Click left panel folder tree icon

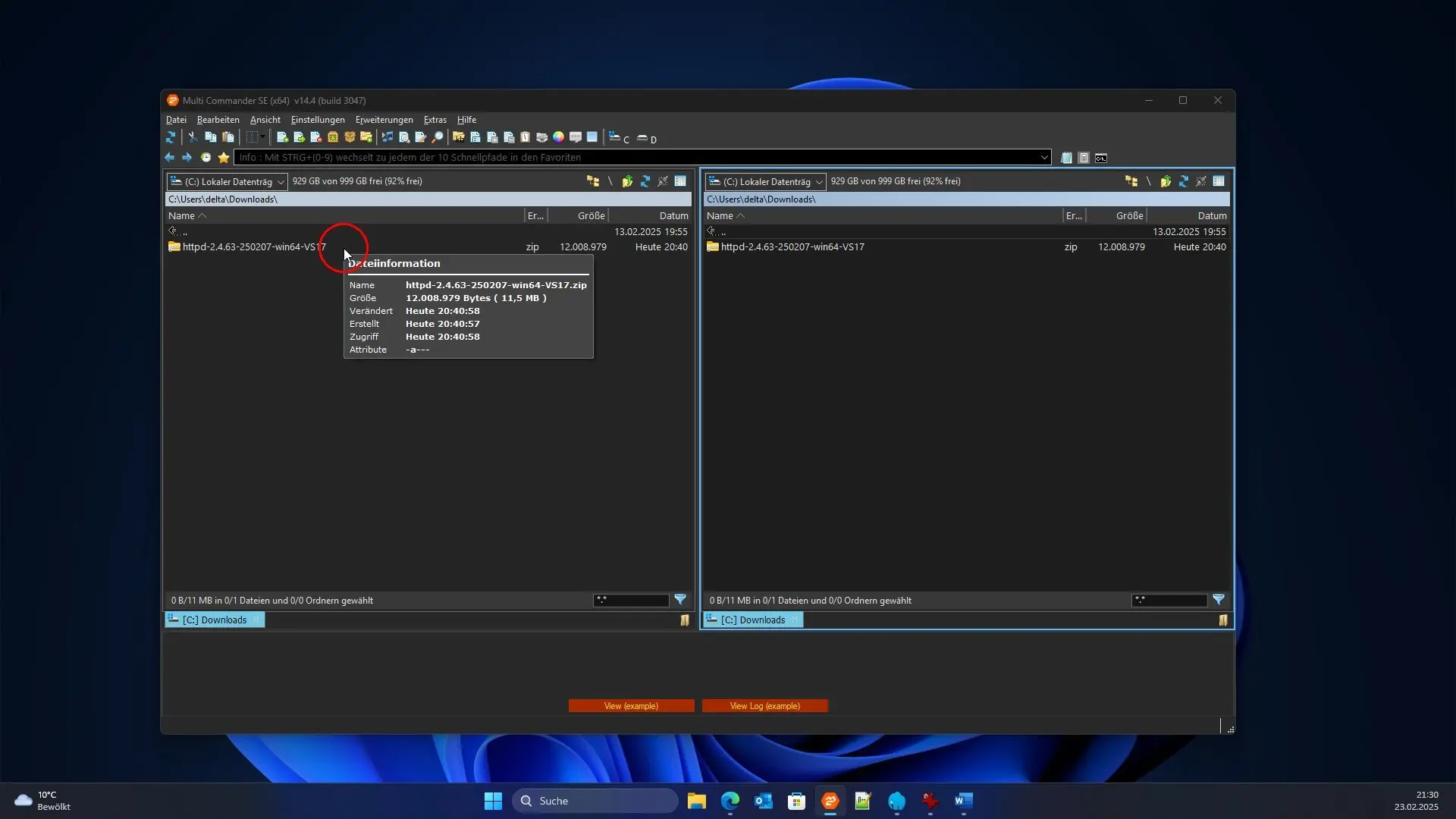click(x=593, y=181)
